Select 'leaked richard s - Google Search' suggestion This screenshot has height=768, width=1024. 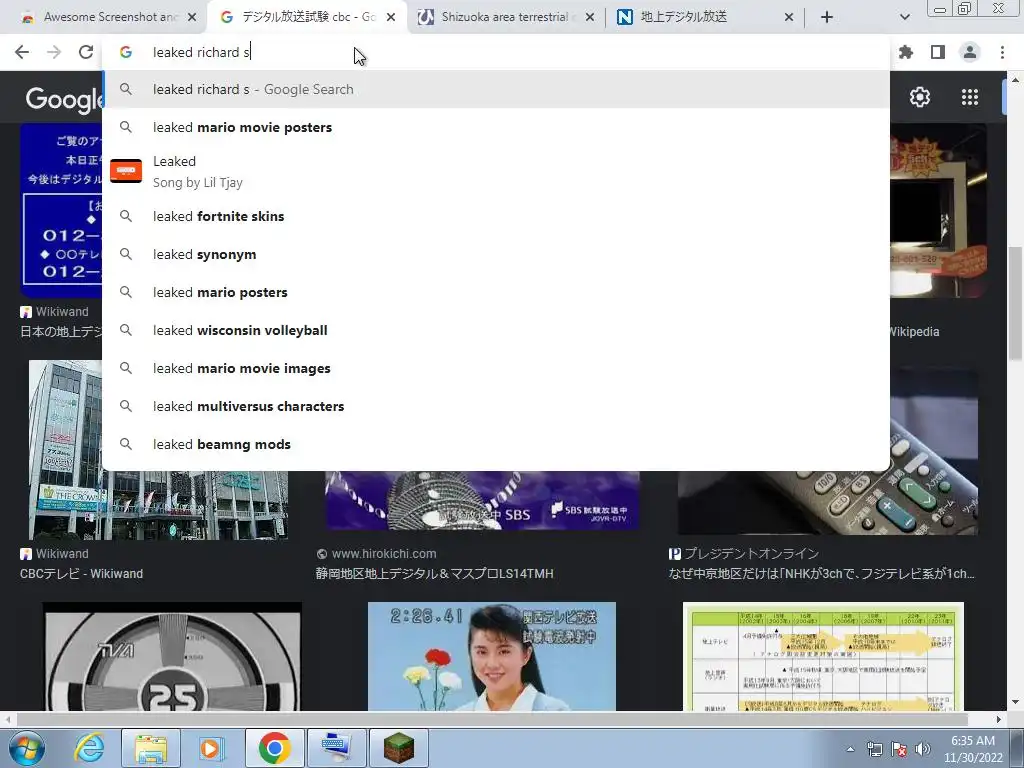[496, 89]
